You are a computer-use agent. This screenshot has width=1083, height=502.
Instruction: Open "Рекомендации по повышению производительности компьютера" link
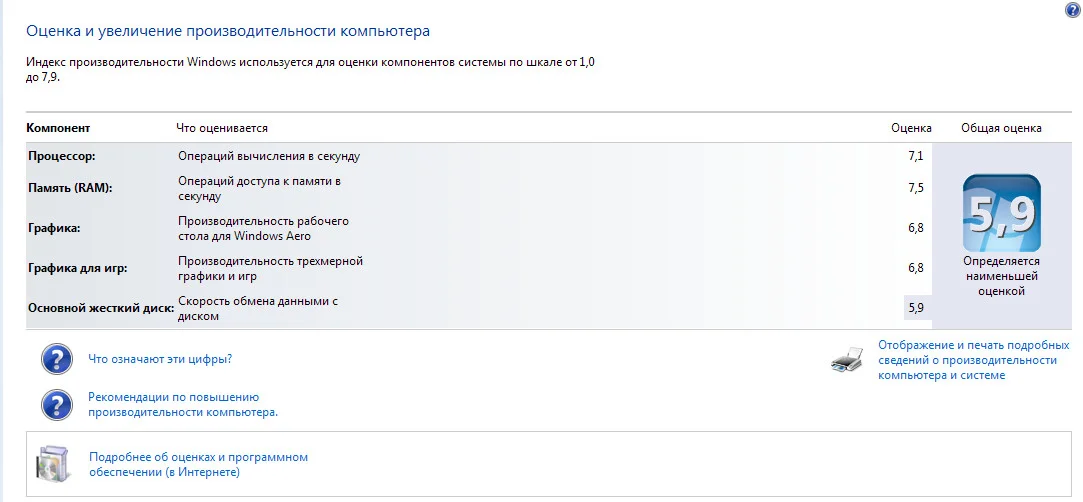(182, 404)
